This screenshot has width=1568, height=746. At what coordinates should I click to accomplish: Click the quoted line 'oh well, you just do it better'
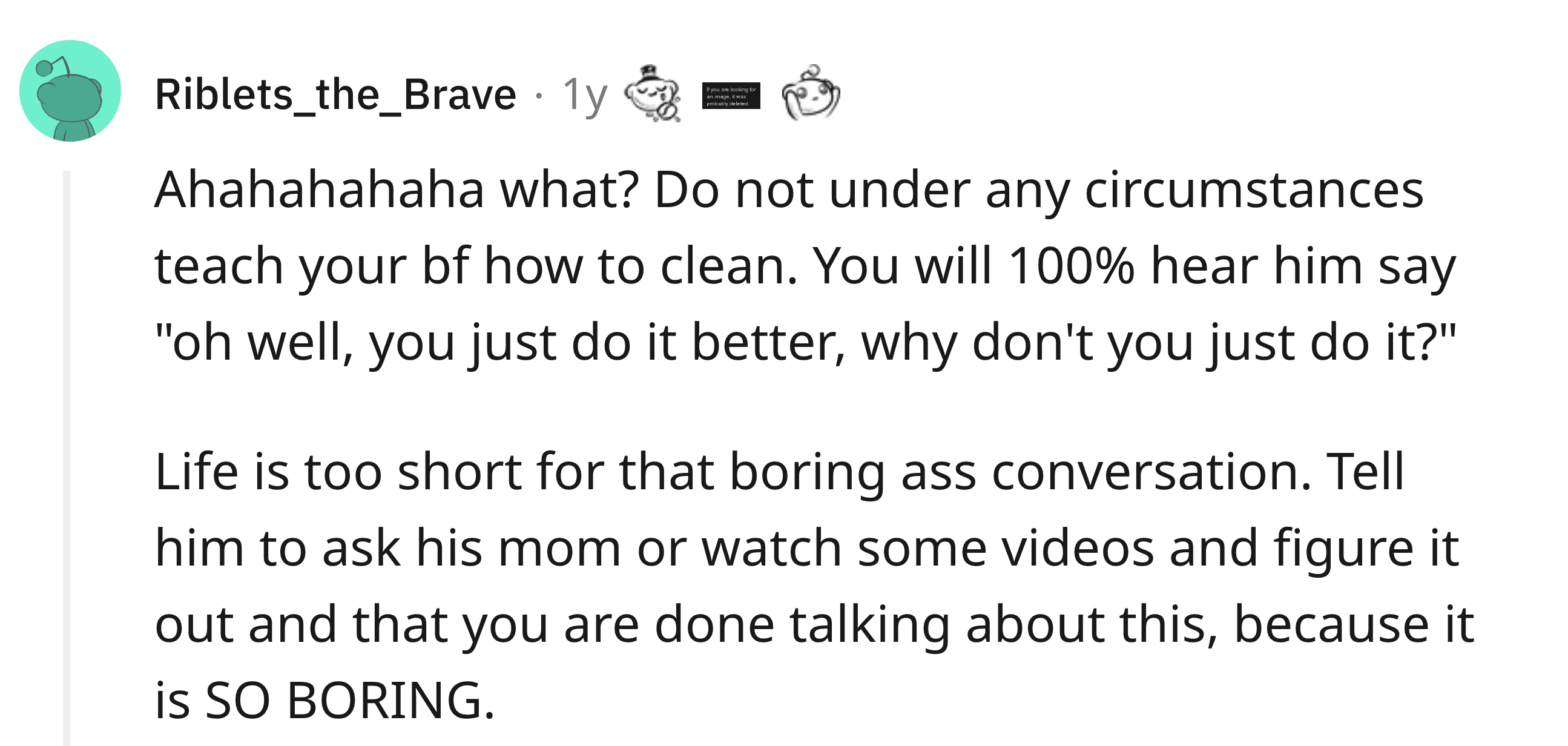tap(805, 343)
